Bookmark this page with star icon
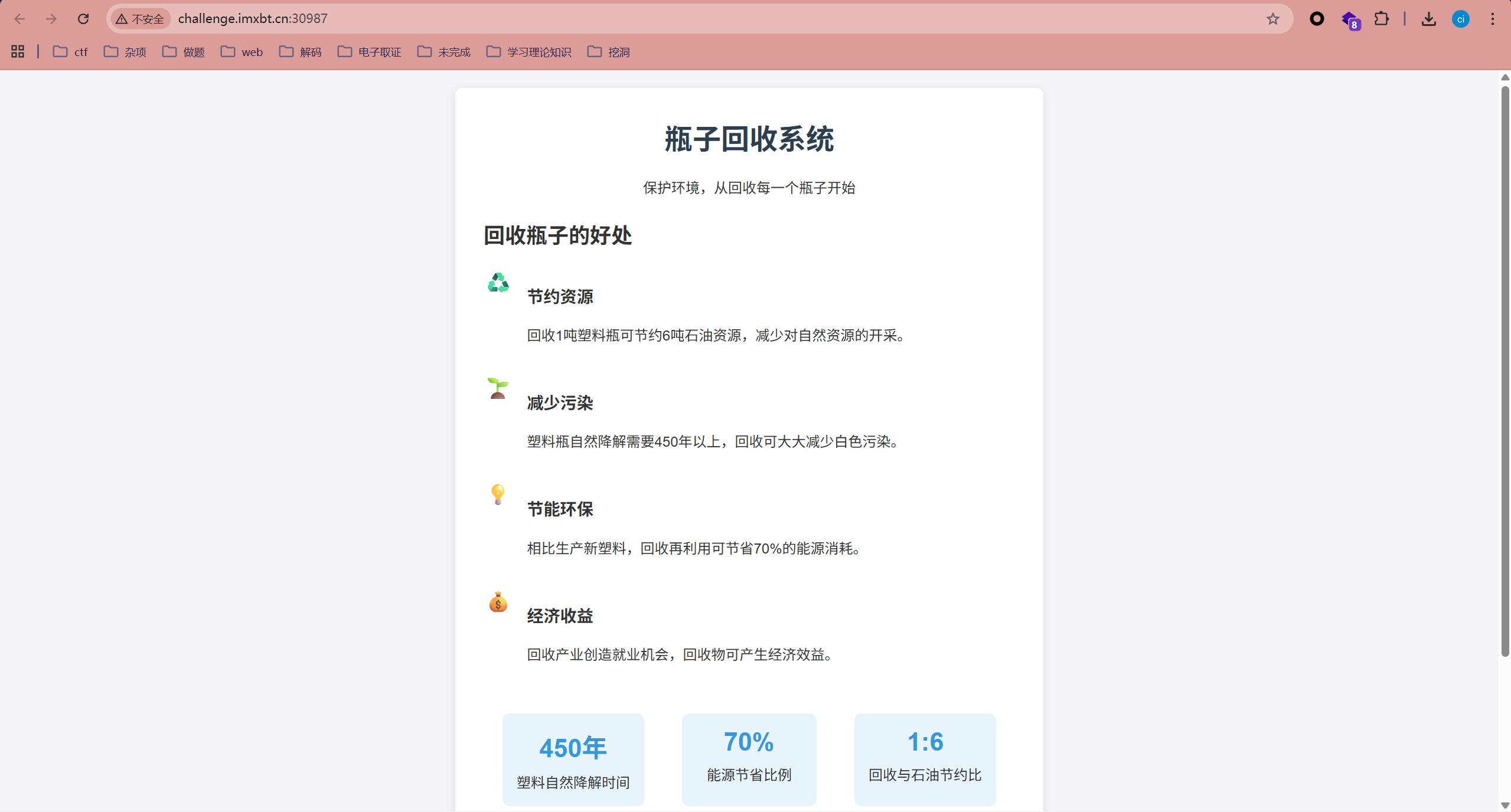This screenshot has height=812, width=1511. coord(1272,19)
